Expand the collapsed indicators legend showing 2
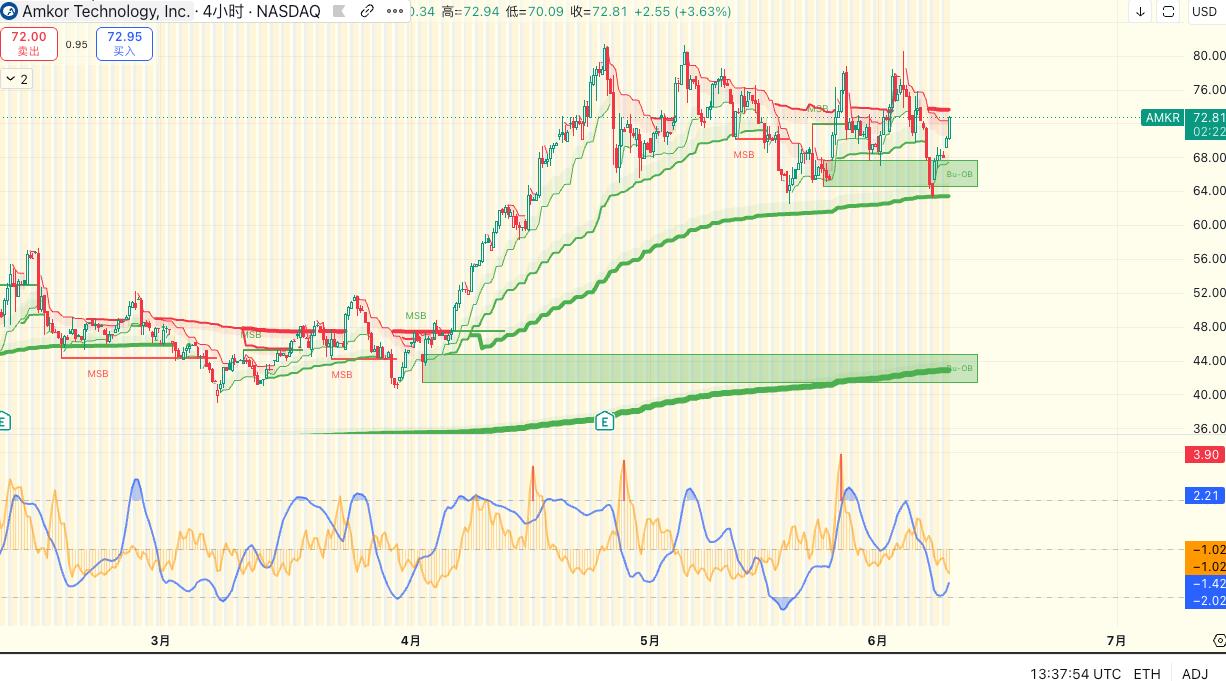 pyautogui.click(x=16, y=78)
